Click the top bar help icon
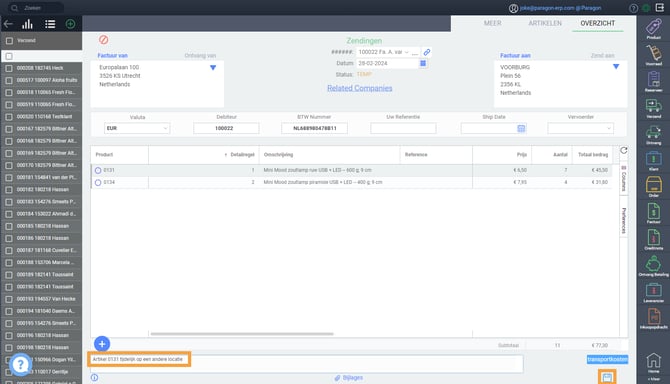The image size is (670, 384). point(633,8)
